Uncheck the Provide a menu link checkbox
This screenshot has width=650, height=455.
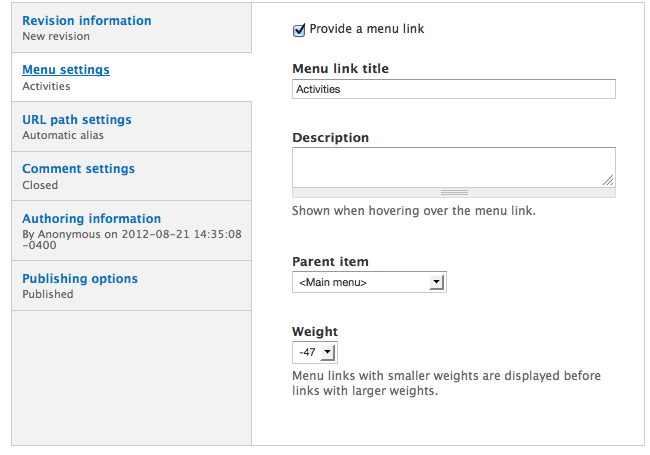click(x=298, y=30)
